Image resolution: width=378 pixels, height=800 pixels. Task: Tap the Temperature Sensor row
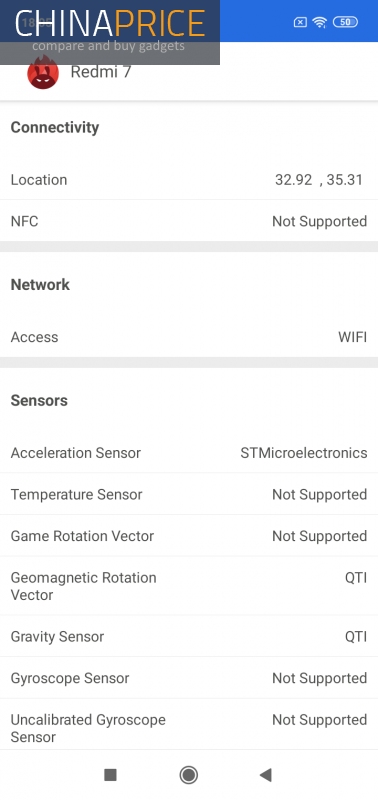click(189, 494)
